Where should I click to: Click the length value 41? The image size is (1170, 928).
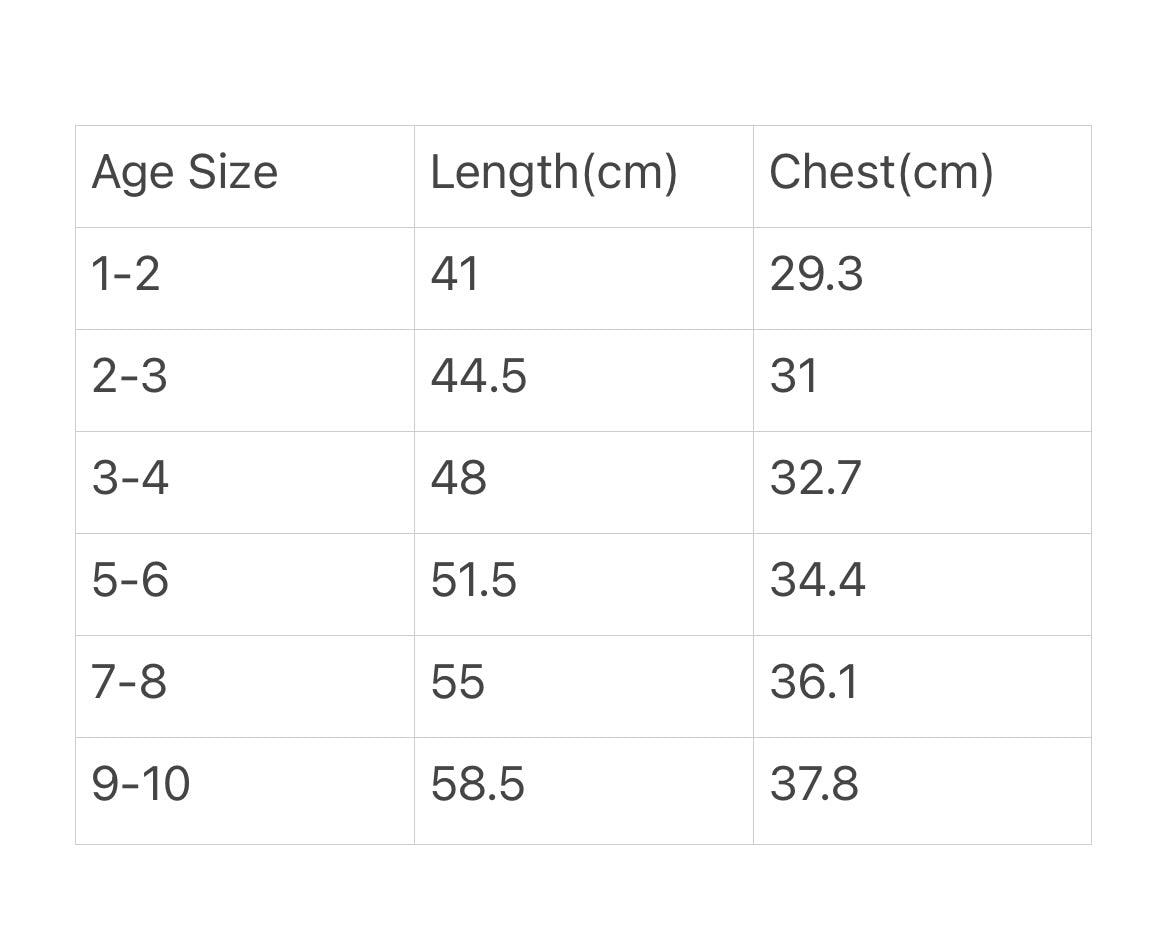(454, 274)
